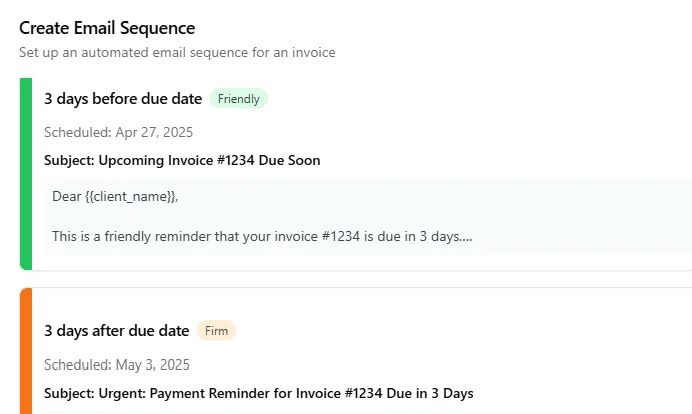Click the 'Dear {{client_name}},' greeting line
692x414 pixels.
[115, 196]
